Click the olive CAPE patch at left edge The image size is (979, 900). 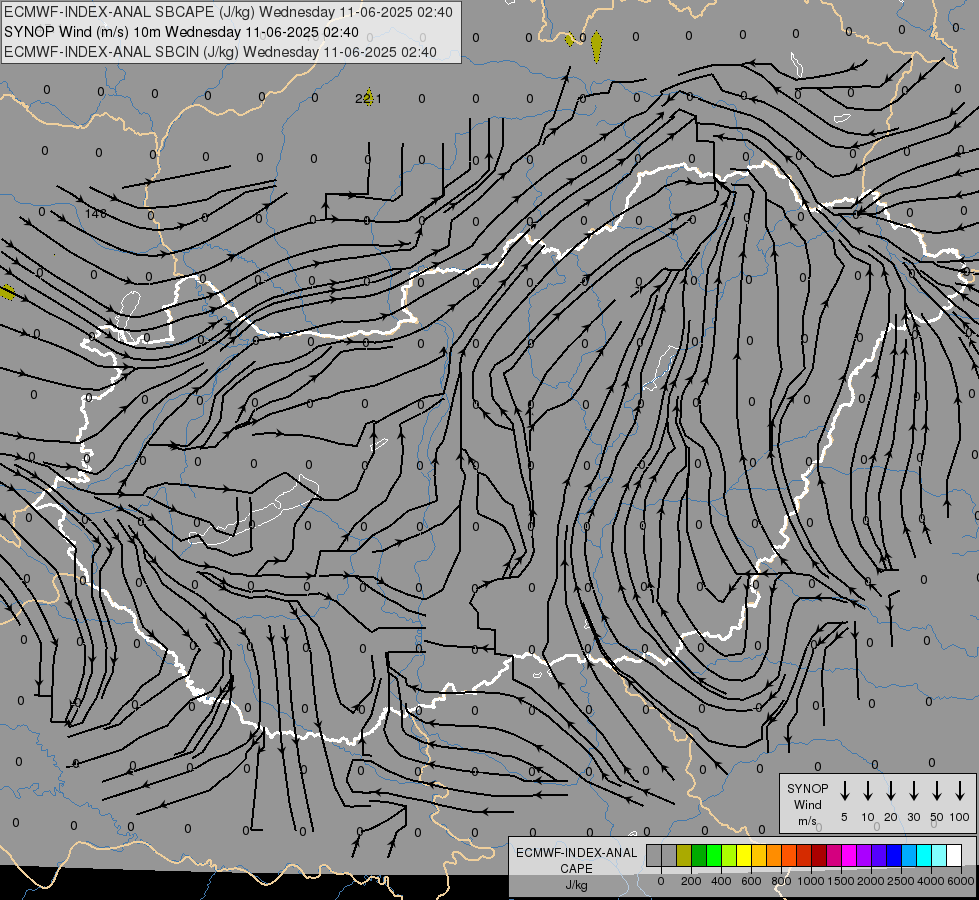click(x=7, y=292)
